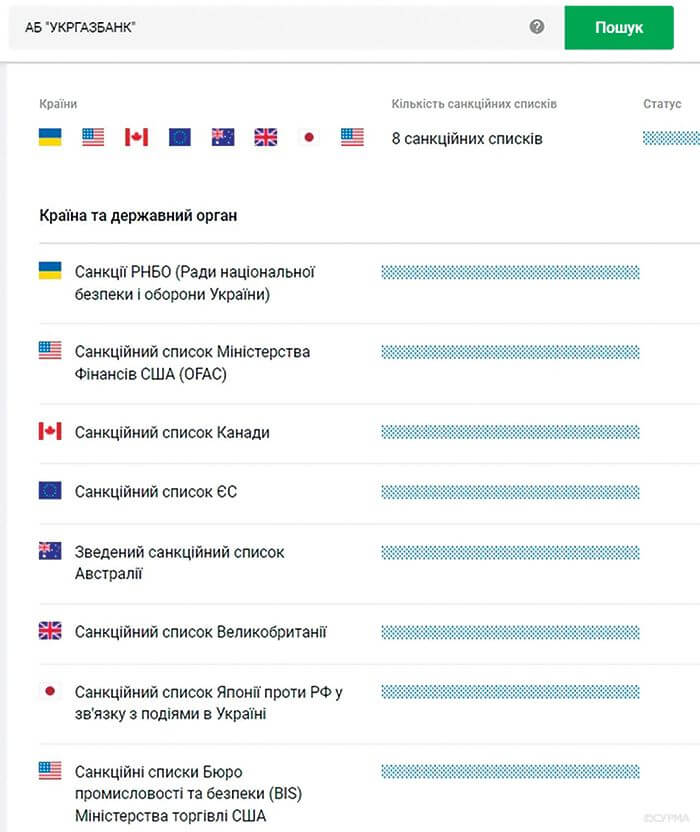Image resolution: width=700 pixels, height=832 pixels.
Task: Click the EU flag beside Санкційний список ЄС
Action: pyautogui.click(x=50, y=491)
